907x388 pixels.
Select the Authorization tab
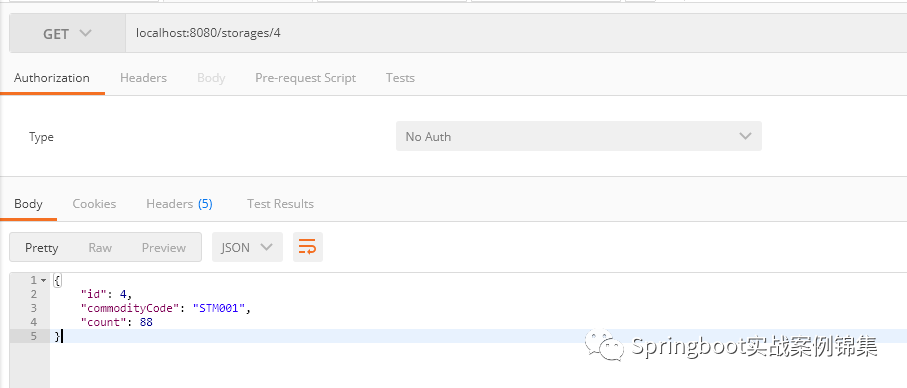tap(51, 78)
